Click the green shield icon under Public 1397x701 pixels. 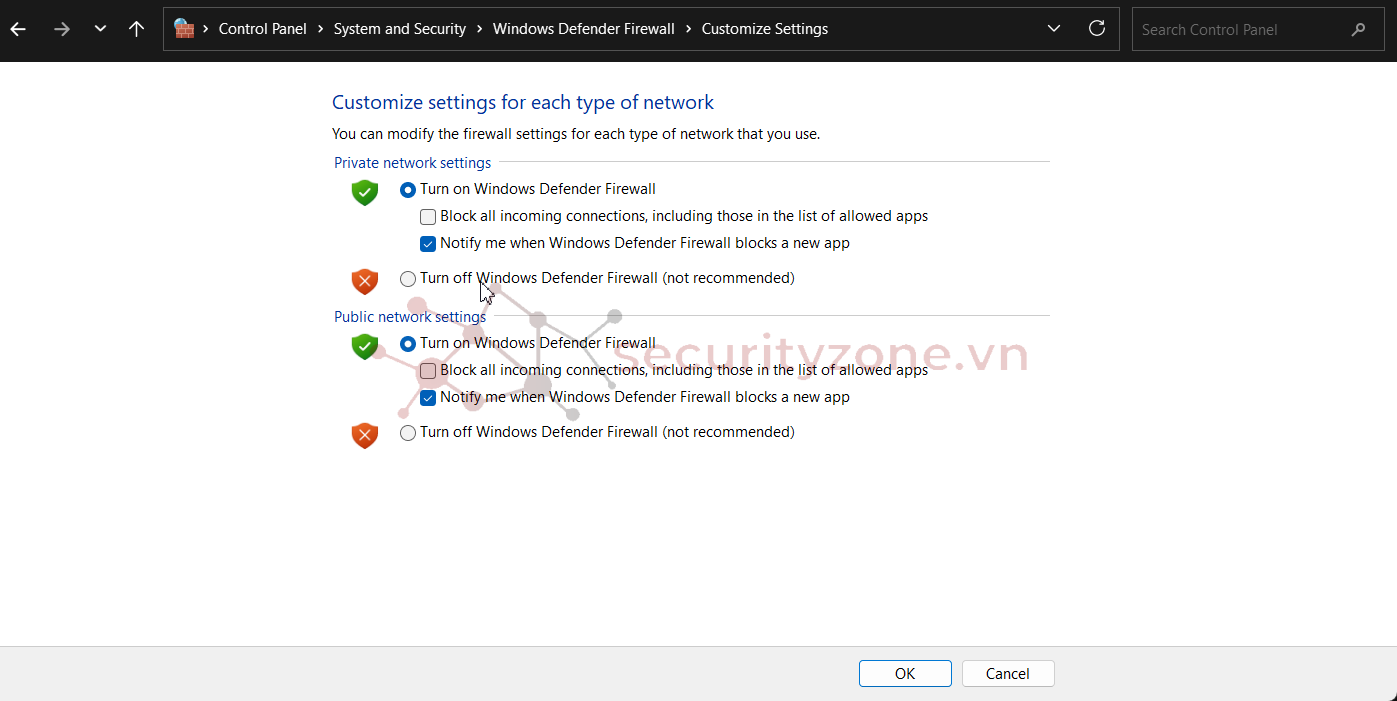coord(365,346)
